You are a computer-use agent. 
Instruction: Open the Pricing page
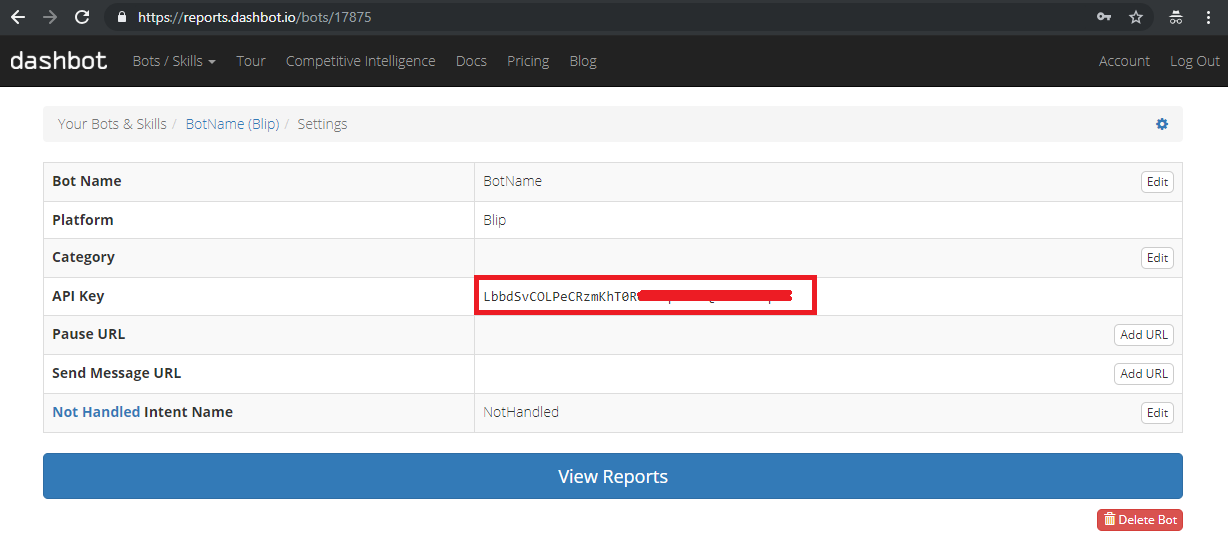(x=528, y=61)
